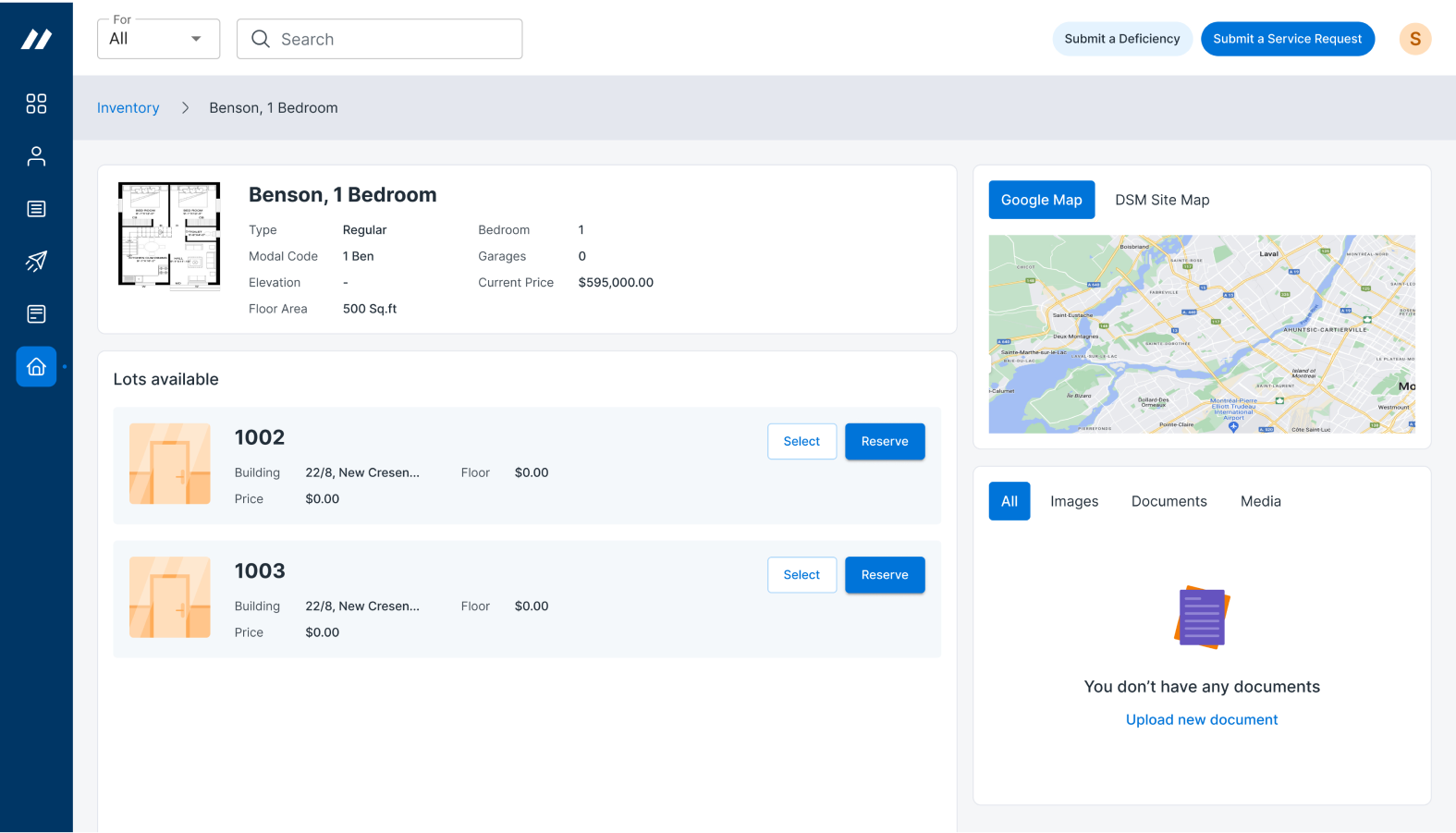Viewport: 1456px width, 833px height.
Task: Focus the Search input field
Action: click(x=379, y=39)
